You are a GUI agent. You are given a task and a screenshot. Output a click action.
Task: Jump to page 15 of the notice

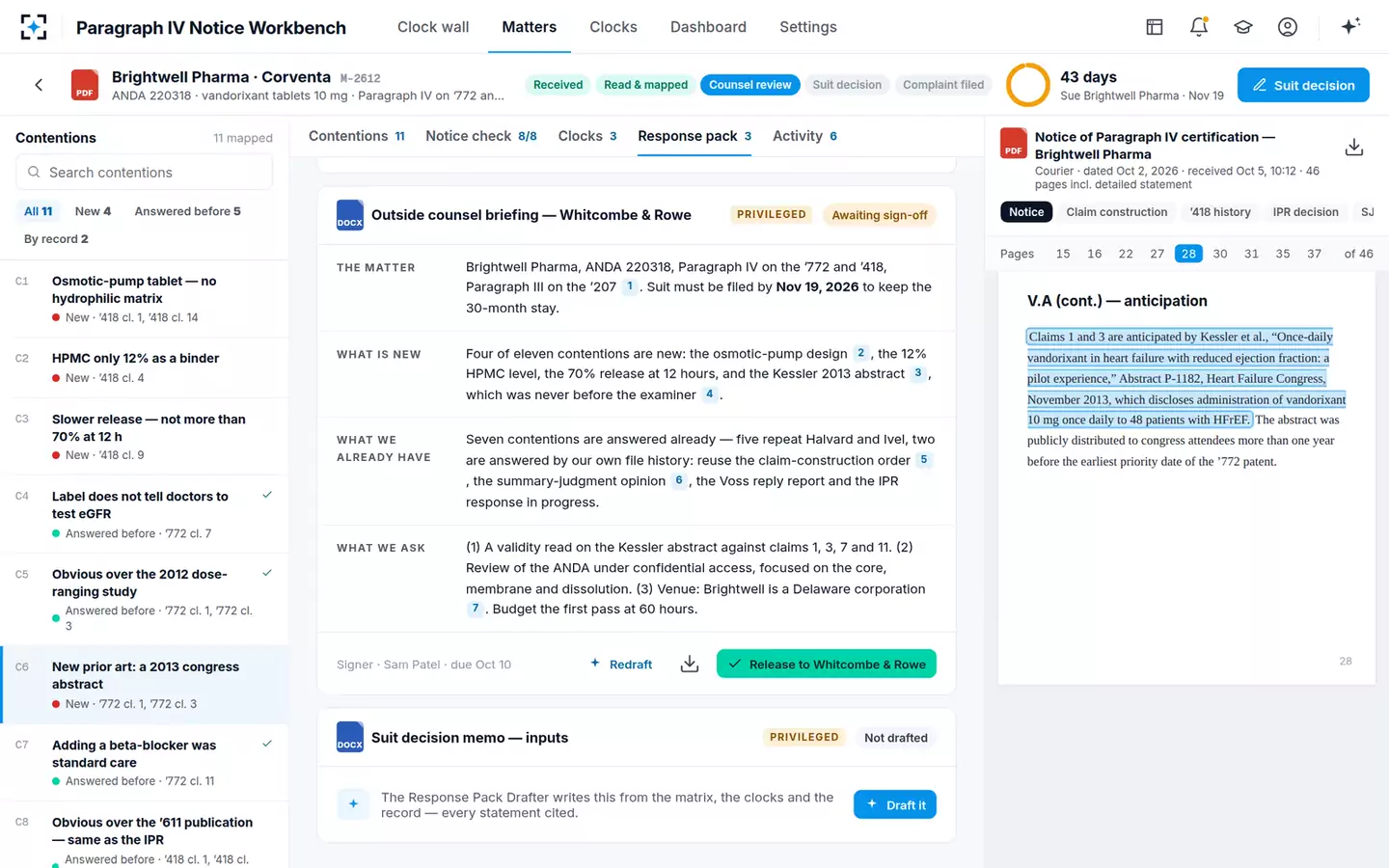pos(1063,254)
